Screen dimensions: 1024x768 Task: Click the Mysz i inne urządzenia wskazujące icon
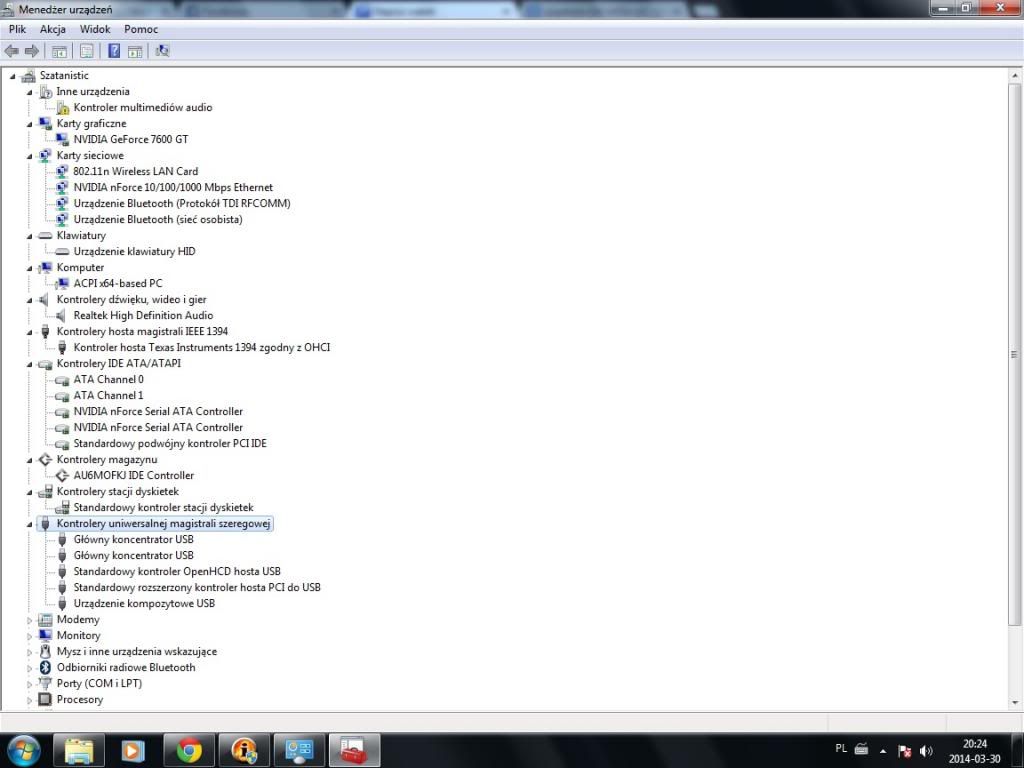[x=45, y=651]
